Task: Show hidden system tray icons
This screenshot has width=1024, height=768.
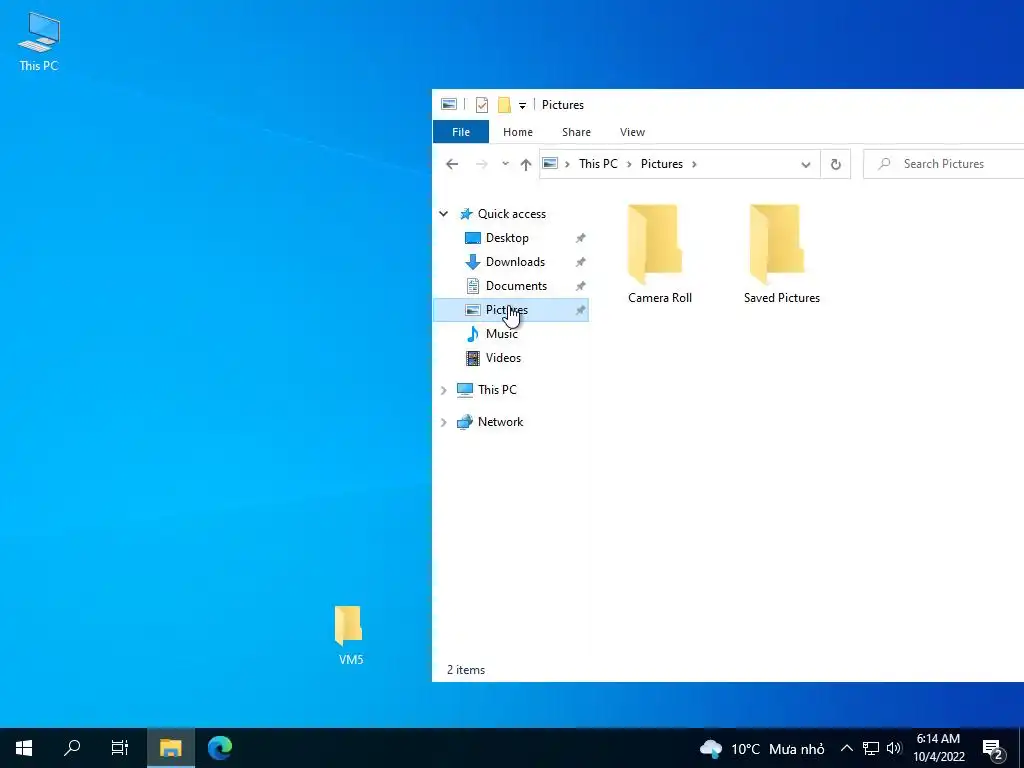Action: pyautogui.click(x=846, y=748)
